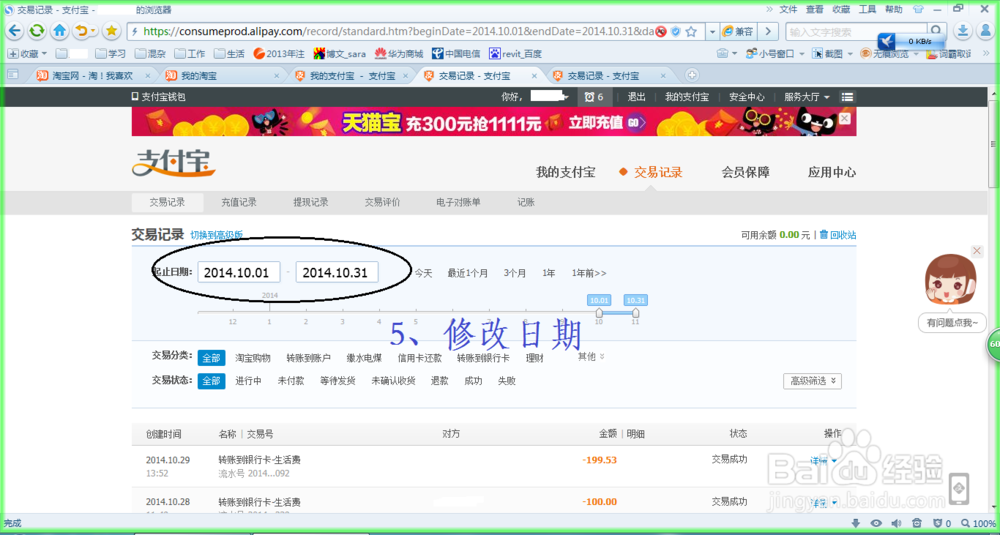The image size is (1000, 535).
Task: Click the 支付宝 logo
Action: (x=173, y=163)
